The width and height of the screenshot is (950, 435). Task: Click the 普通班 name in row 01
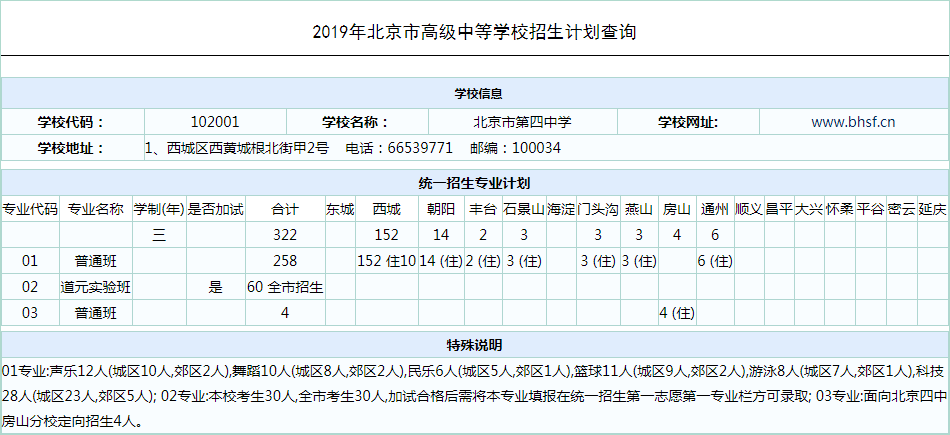[96, 261]
